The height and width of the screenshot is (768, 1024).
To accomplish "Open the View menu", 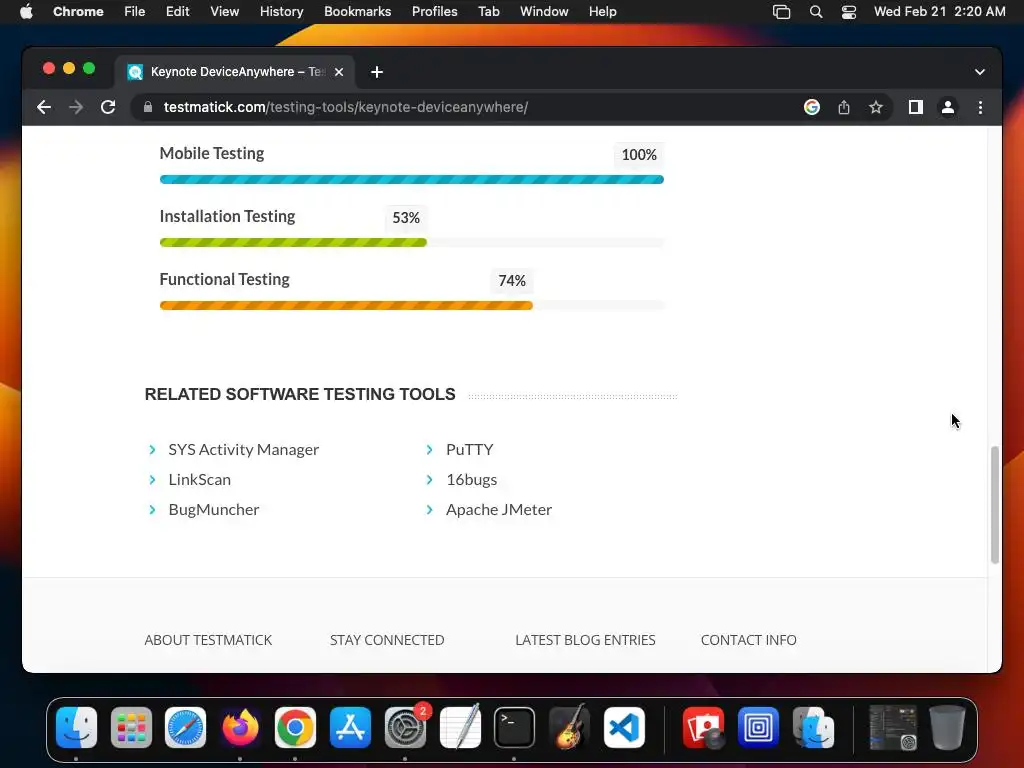I will [225, 11].
